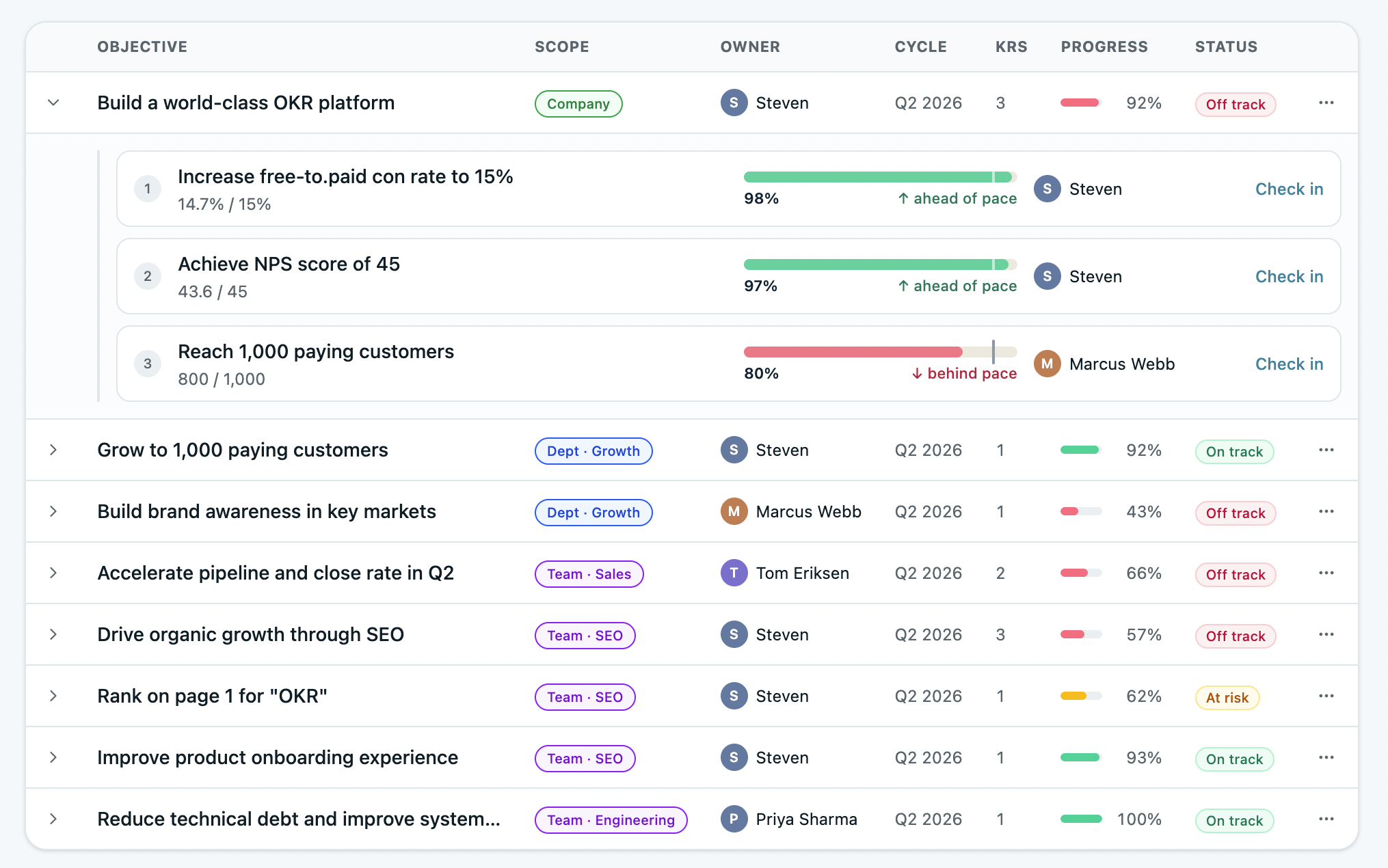Sort by the OWNER column header

pyautogui.click(x=750, y=47)
